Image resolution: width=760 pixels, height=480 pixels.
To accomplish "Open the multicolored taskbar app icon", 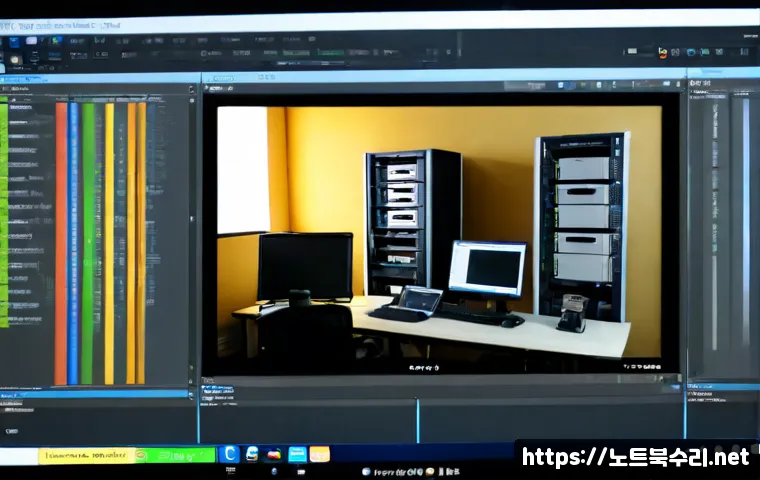I will point(274,455).
